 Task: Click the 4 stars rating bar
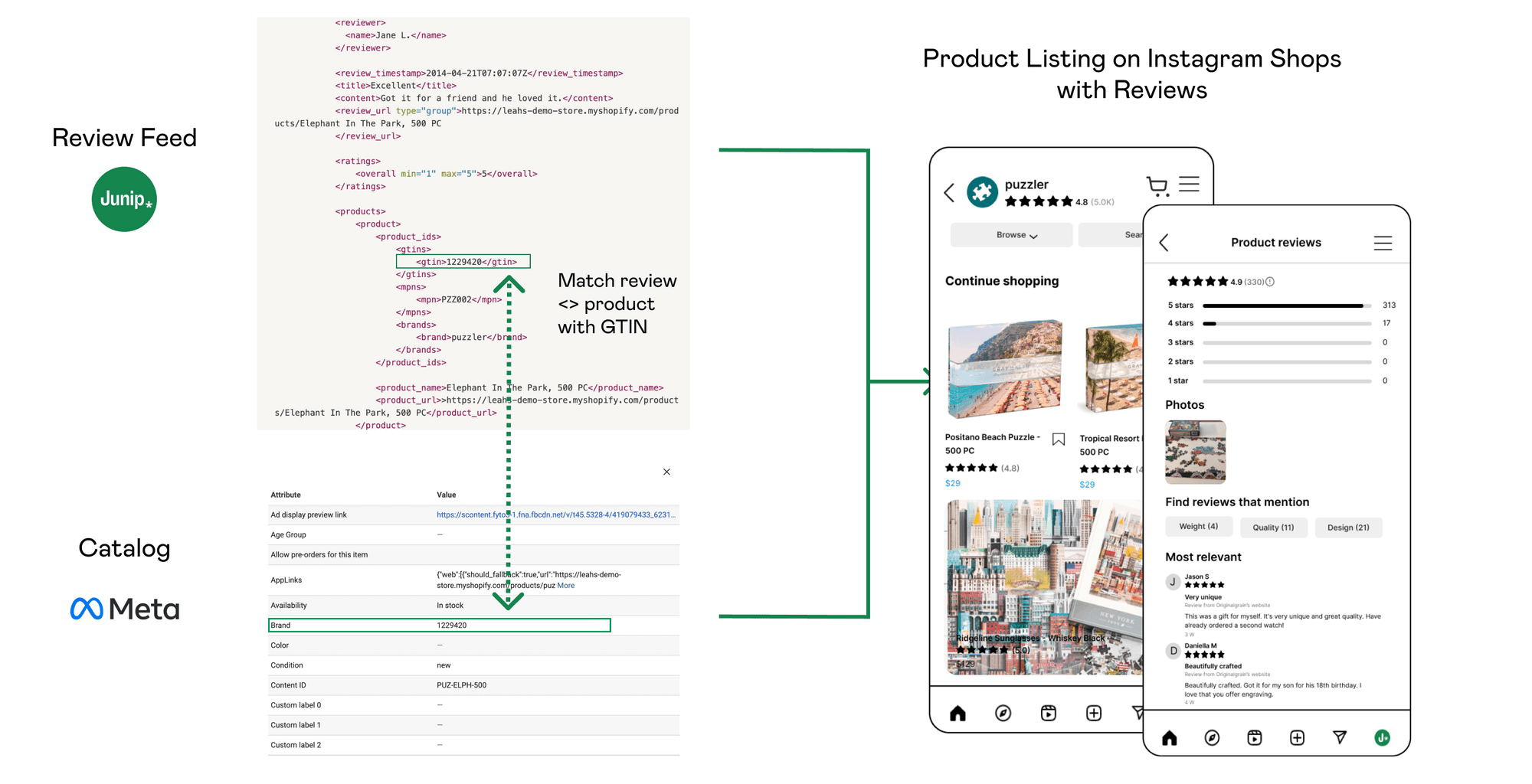pyautogui.click(x=1287, y=324)
